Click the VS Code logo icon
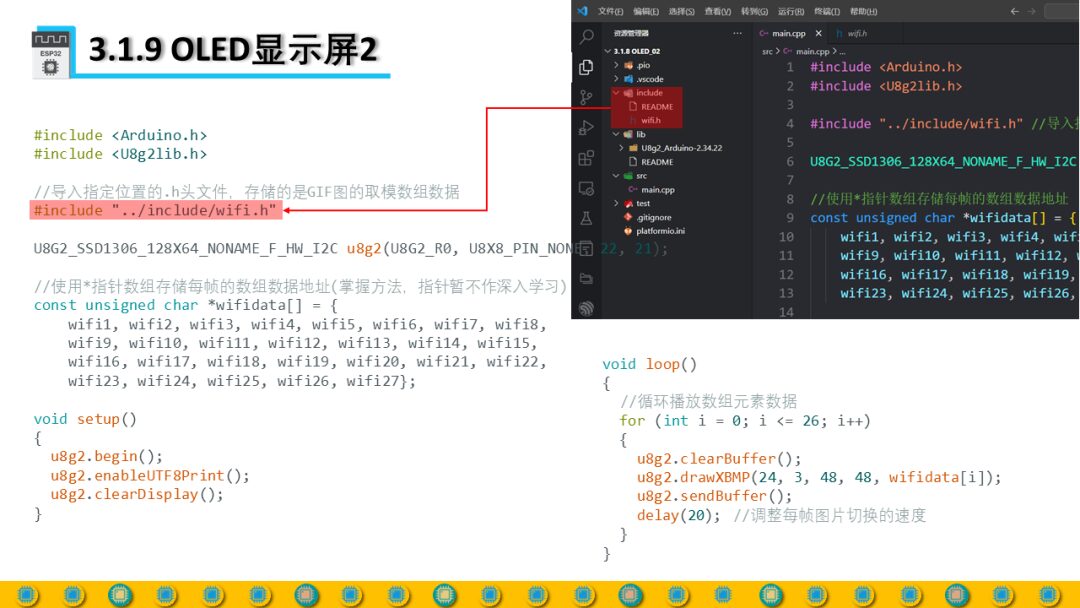The width and height of the screenshot is (1080, 608). point(583,11)
